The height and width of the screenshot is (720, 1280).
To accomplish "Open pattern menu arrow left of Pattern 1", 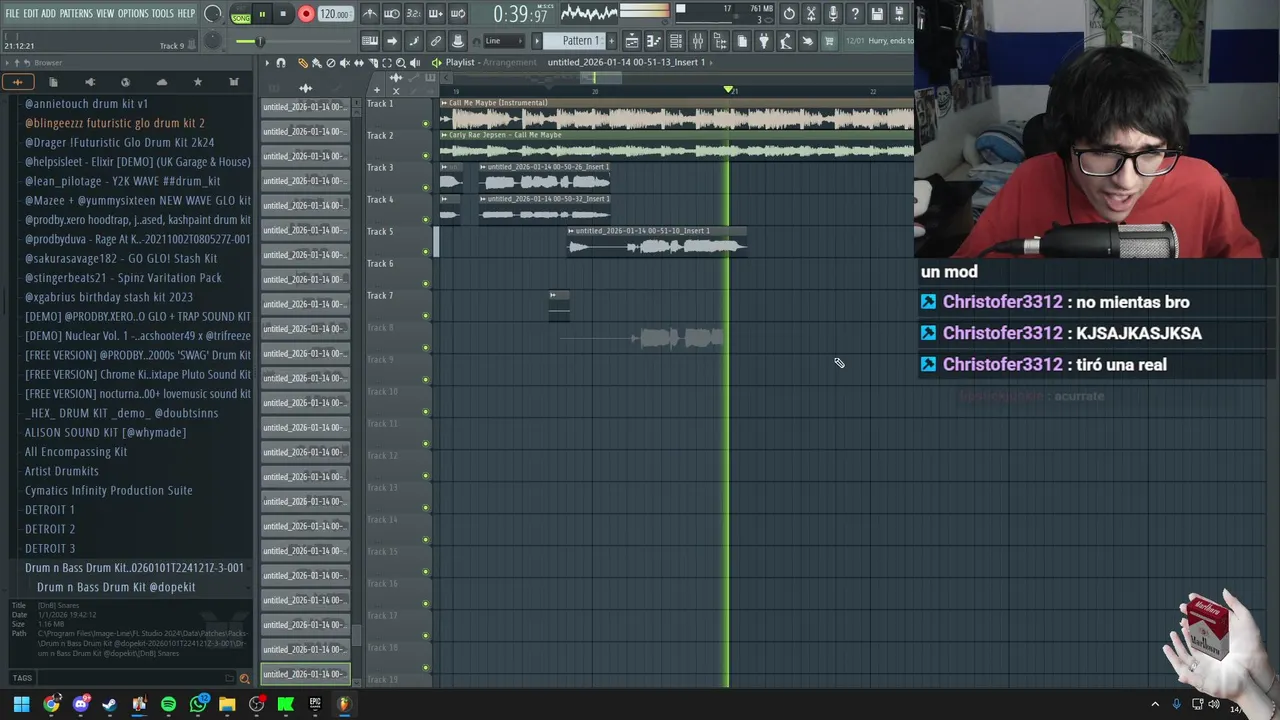I will (537, 41).
